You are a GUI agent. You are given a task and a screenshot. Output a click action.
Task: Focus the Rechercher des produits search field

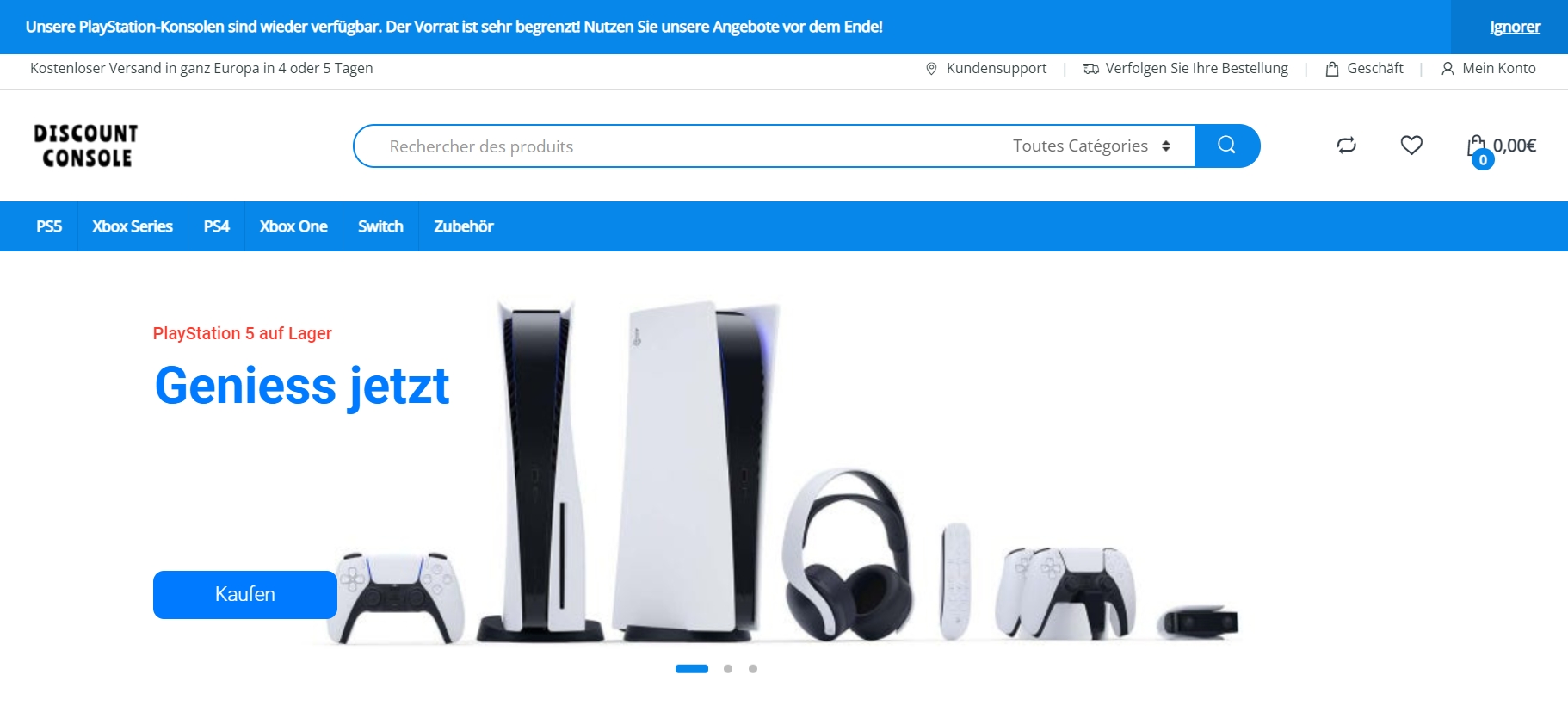click(680, 146)
